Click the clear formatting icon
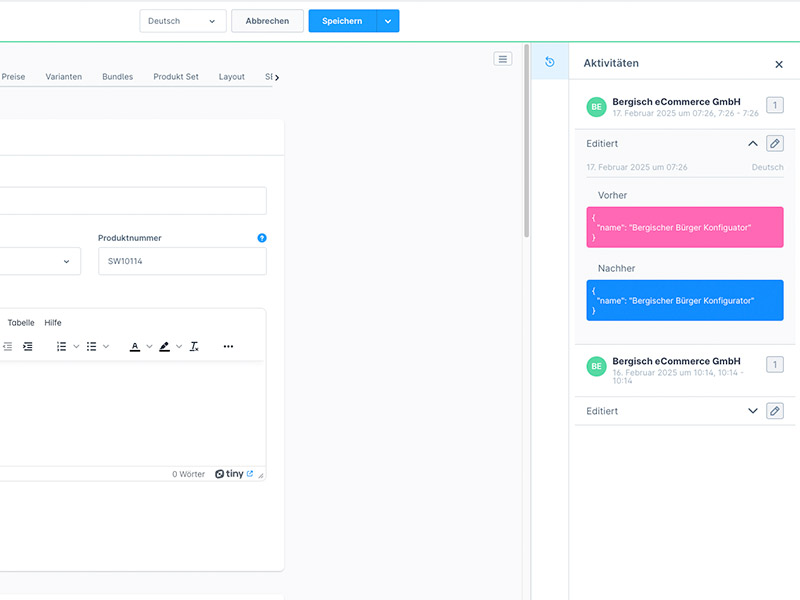This screenshot has width=800, height=600. [x=194, y=346]
